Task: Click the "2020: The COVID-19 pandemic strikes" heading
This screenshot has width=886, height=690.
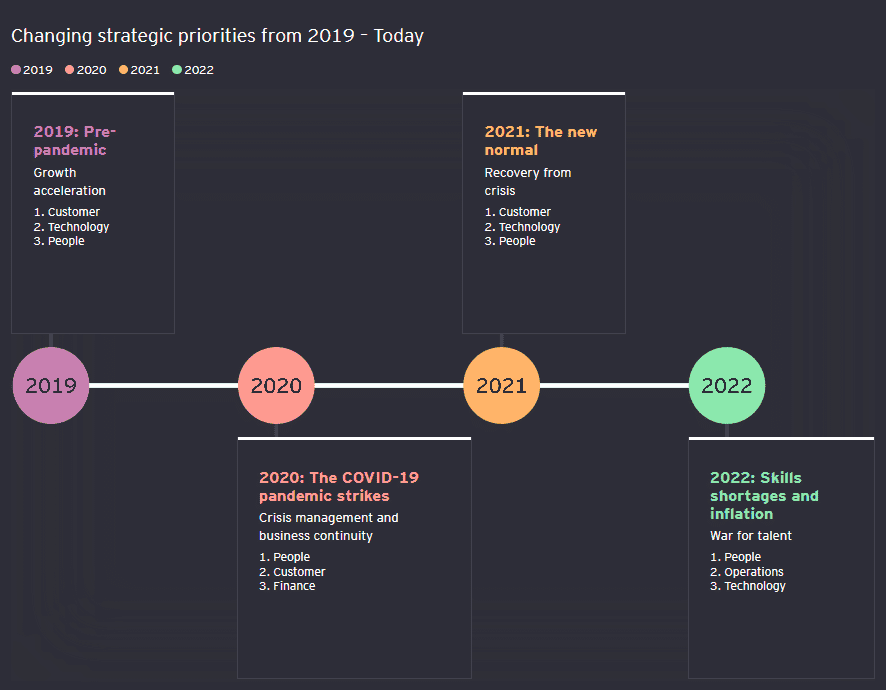Action: click(338, 486)
